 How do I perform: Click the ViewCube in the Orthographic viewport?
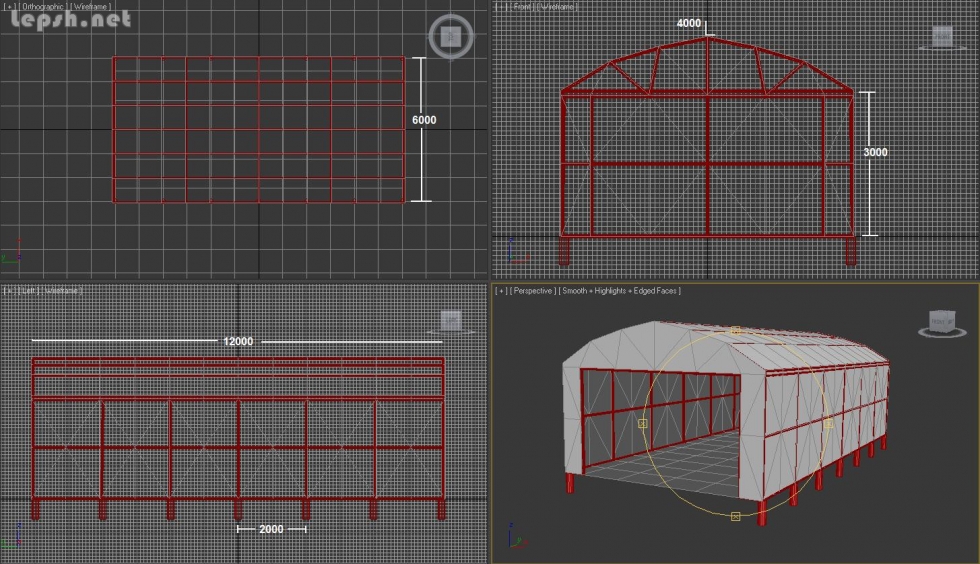[x=450, y=37]
